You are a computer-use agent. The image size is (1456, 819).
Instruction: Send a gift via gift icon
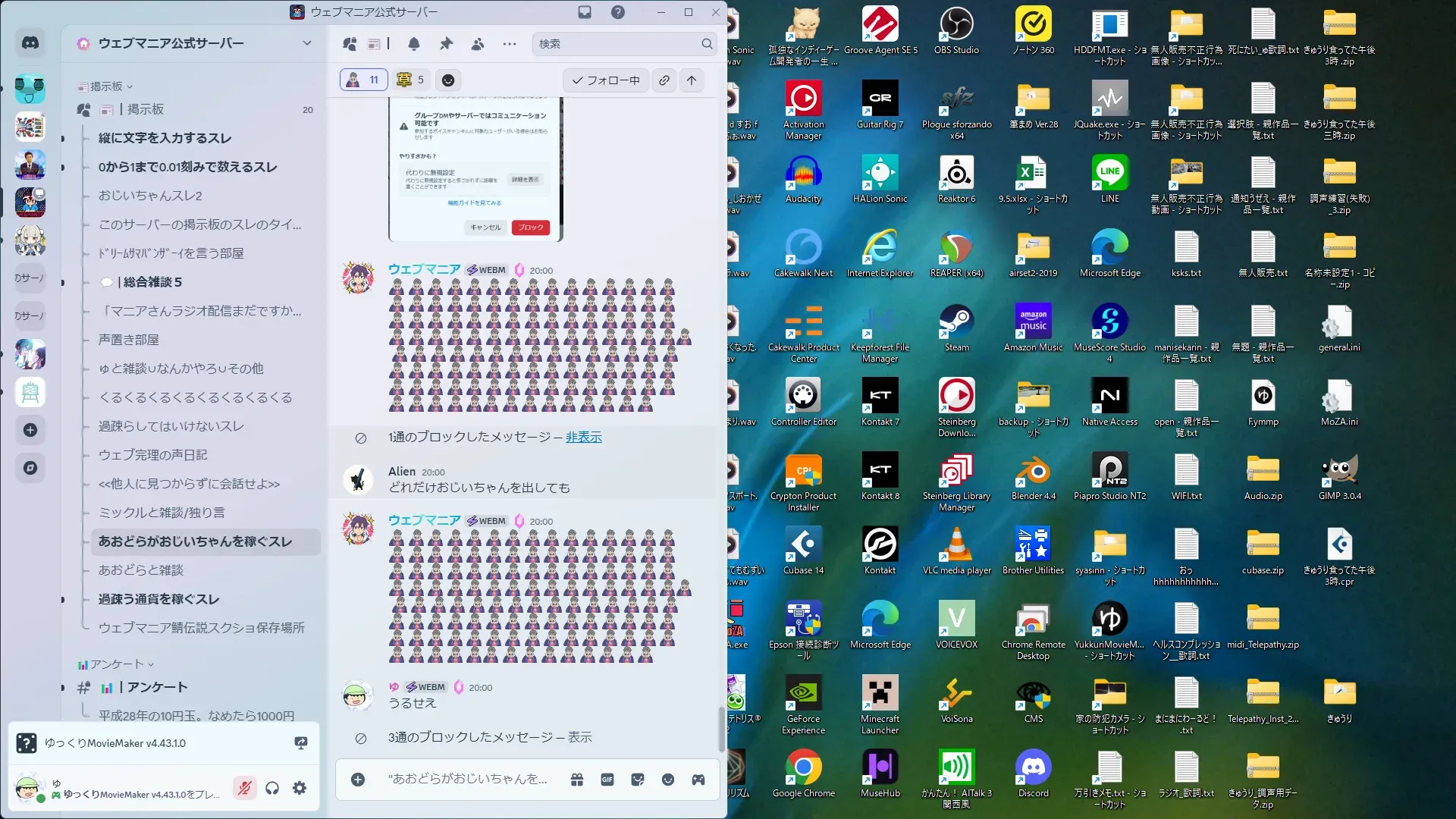(x=577, y=780)
